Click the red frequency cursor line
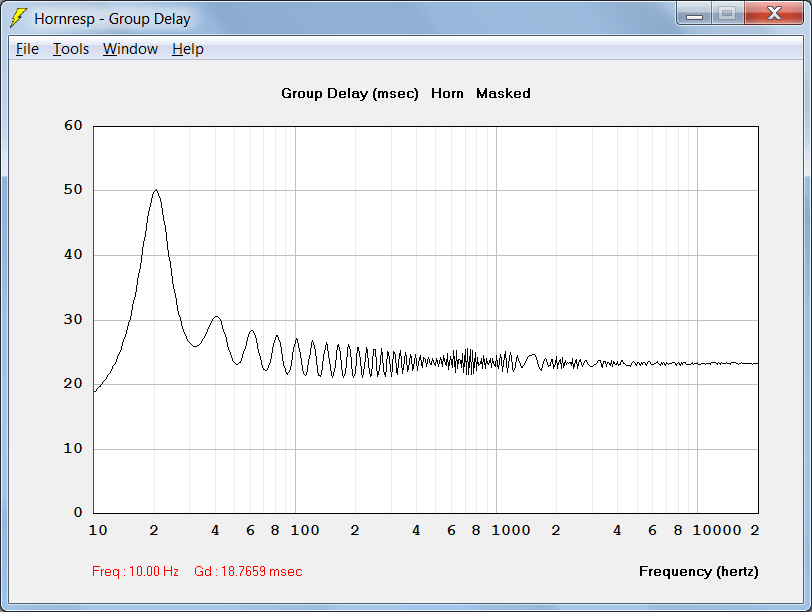 pos(94,319)
